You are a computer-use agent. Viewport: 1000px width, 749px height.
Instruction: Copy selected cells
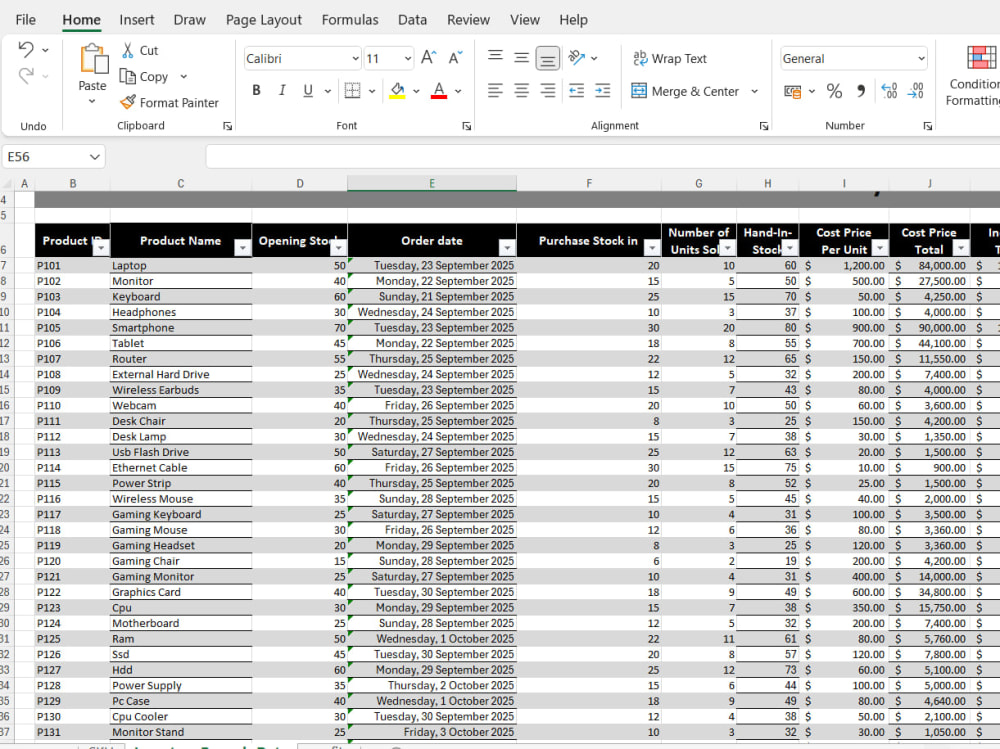click(x=145, y=77)
